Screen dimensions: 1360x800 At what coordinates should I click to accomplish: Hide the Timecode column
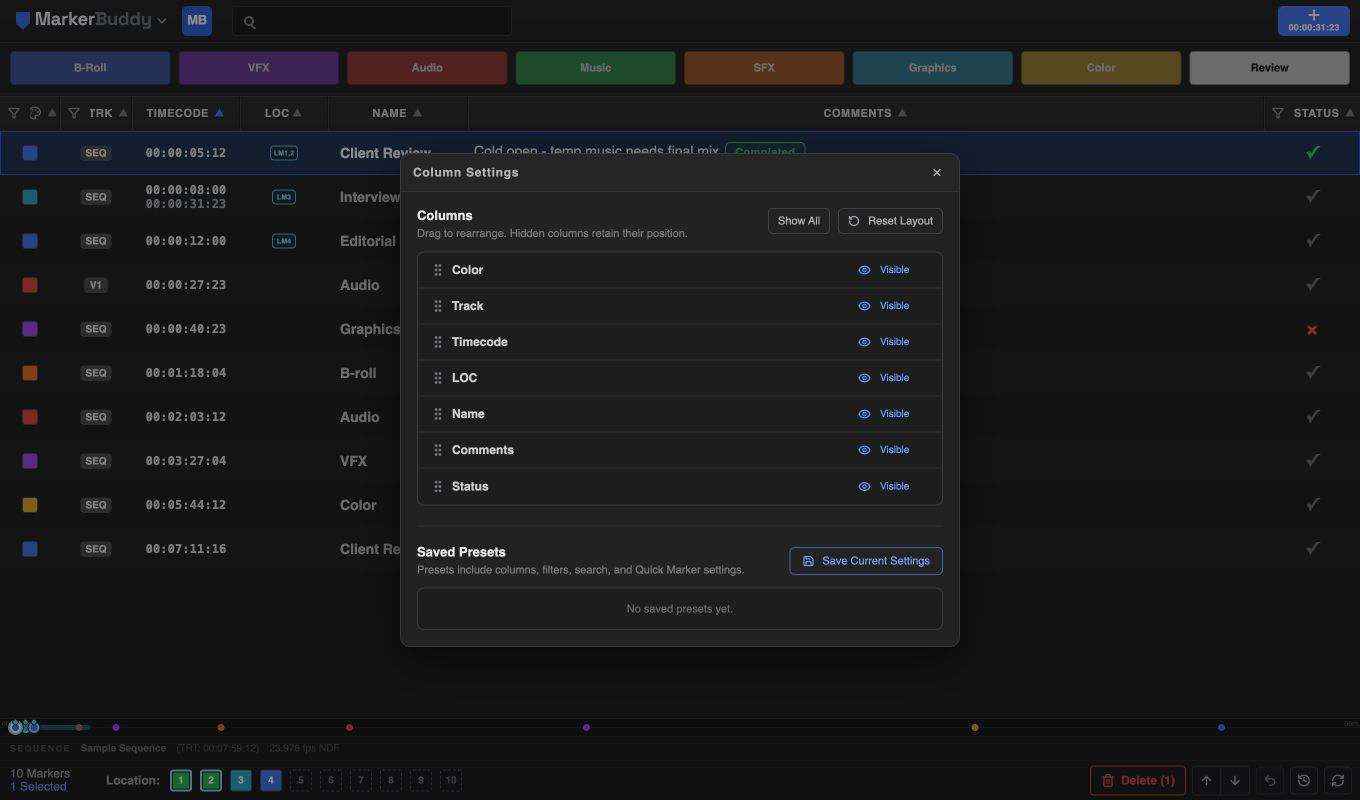[x=884, y=342]
